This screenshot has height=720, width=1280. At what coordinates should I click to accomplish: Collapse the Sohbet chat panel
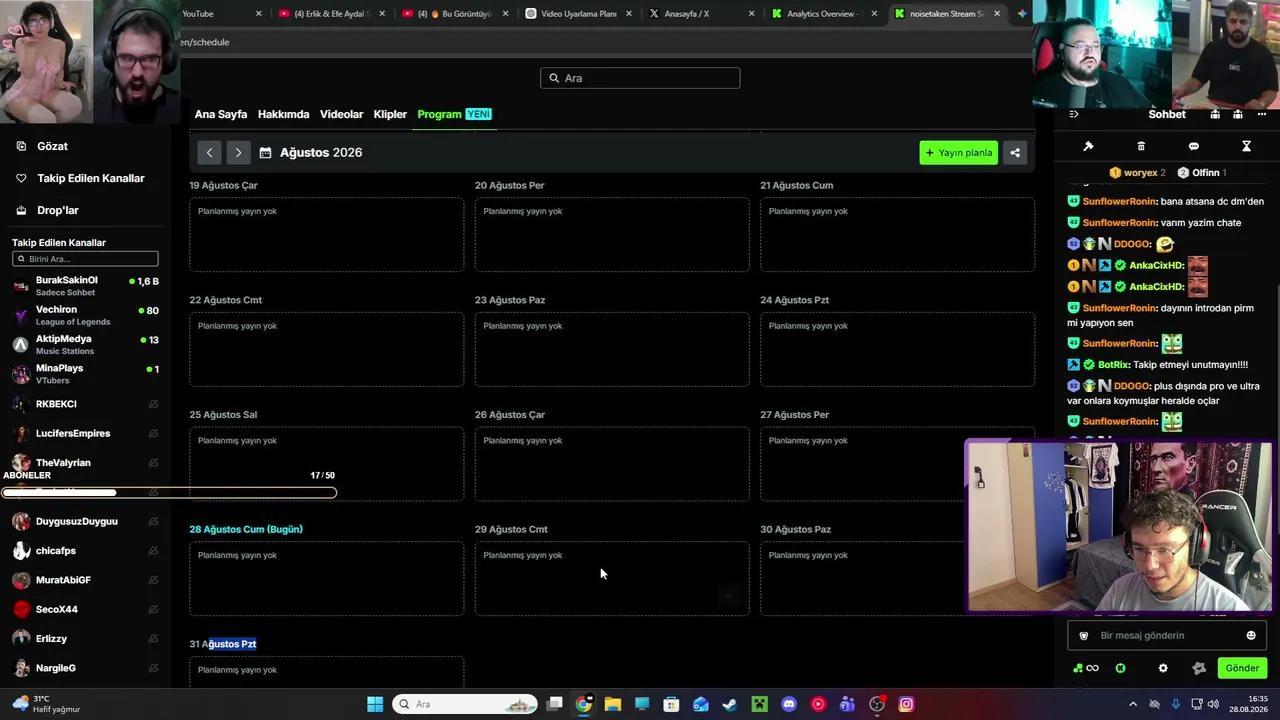click(1073, 114)
